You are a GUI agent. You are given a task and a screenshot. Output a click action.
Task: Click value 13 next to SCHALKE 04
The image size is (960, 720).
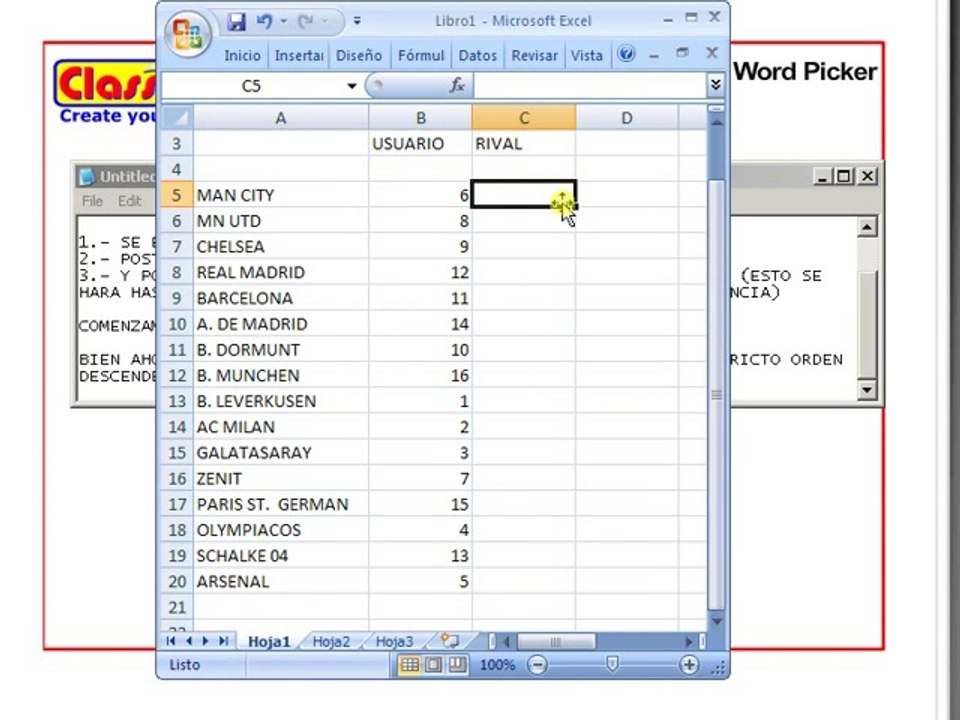click(x=421, y=556)
